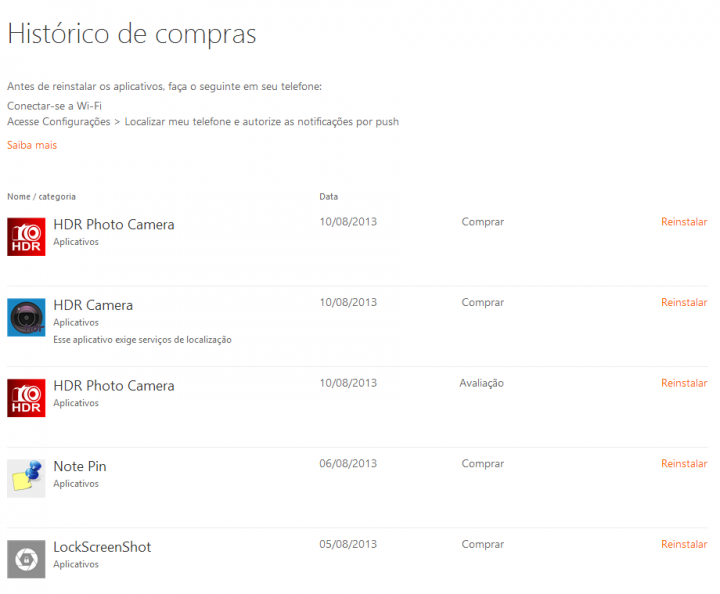
Task: Click 'Antes de reinstalar os aplicativos' instruction text
Action: click(164, 86)
